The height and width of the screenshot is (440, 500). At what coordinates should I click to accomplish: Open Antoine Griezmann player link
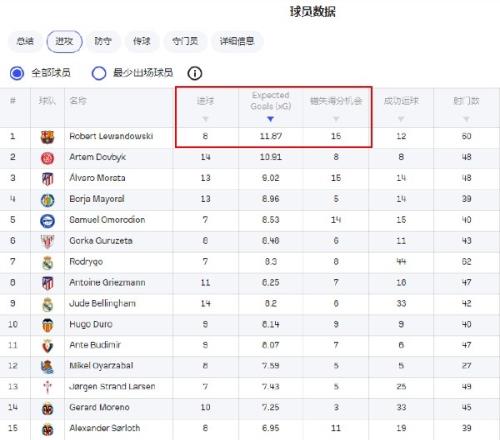(x=107, y=283)
